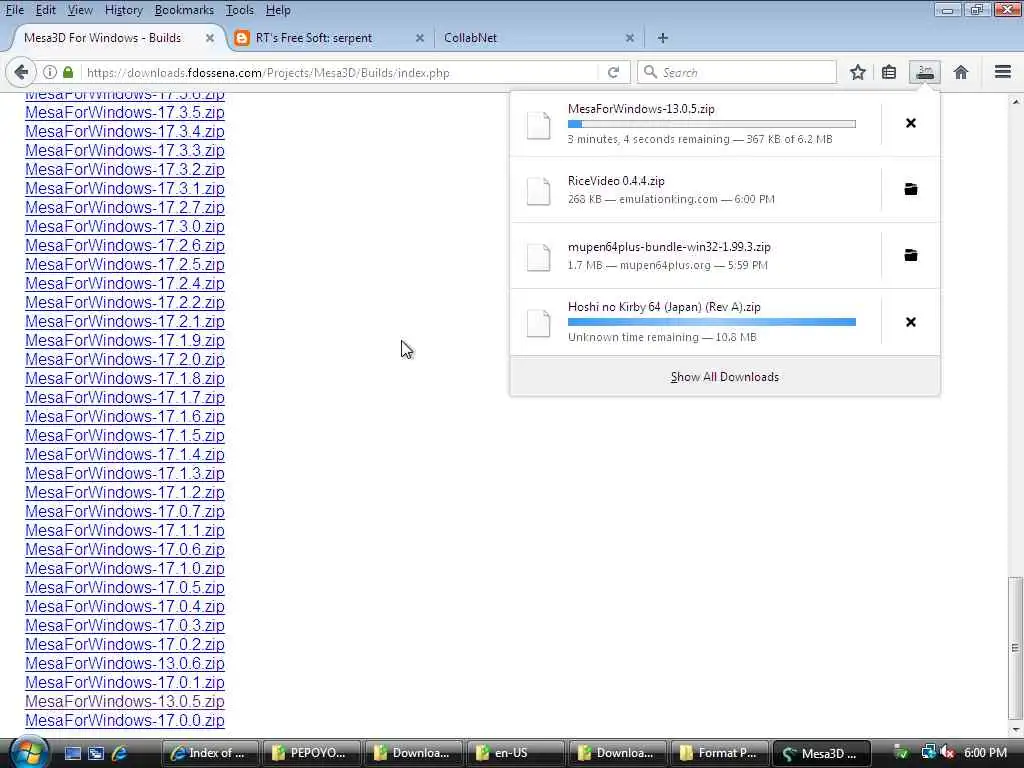Open the Help menu
Screen dimensions: 1024x768
tap(278, 10)
